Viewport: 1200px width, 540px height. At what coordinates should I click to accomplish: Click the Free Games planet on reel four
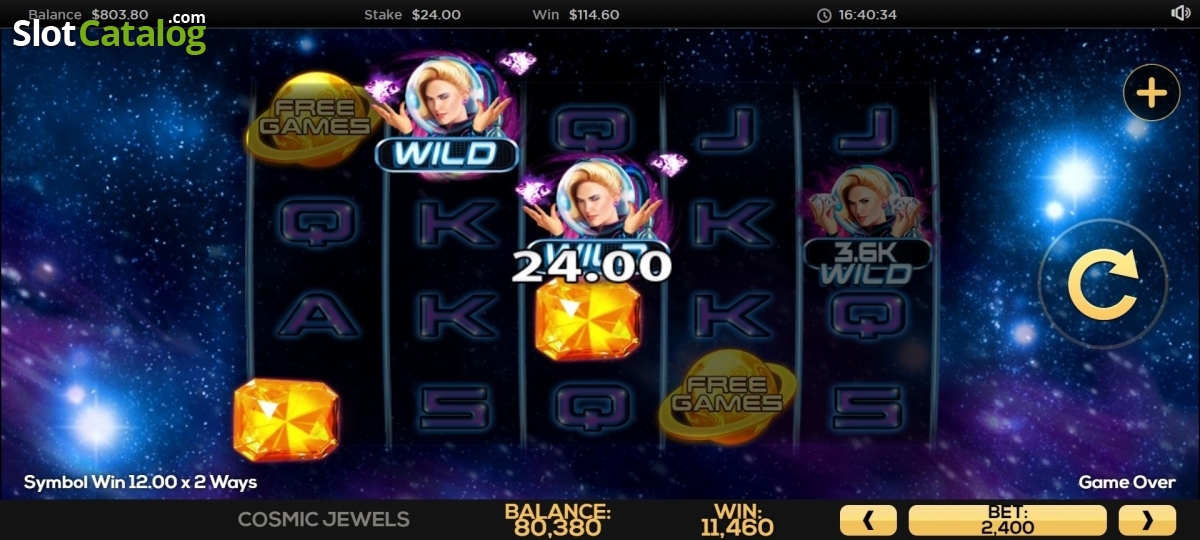(727, 395)
